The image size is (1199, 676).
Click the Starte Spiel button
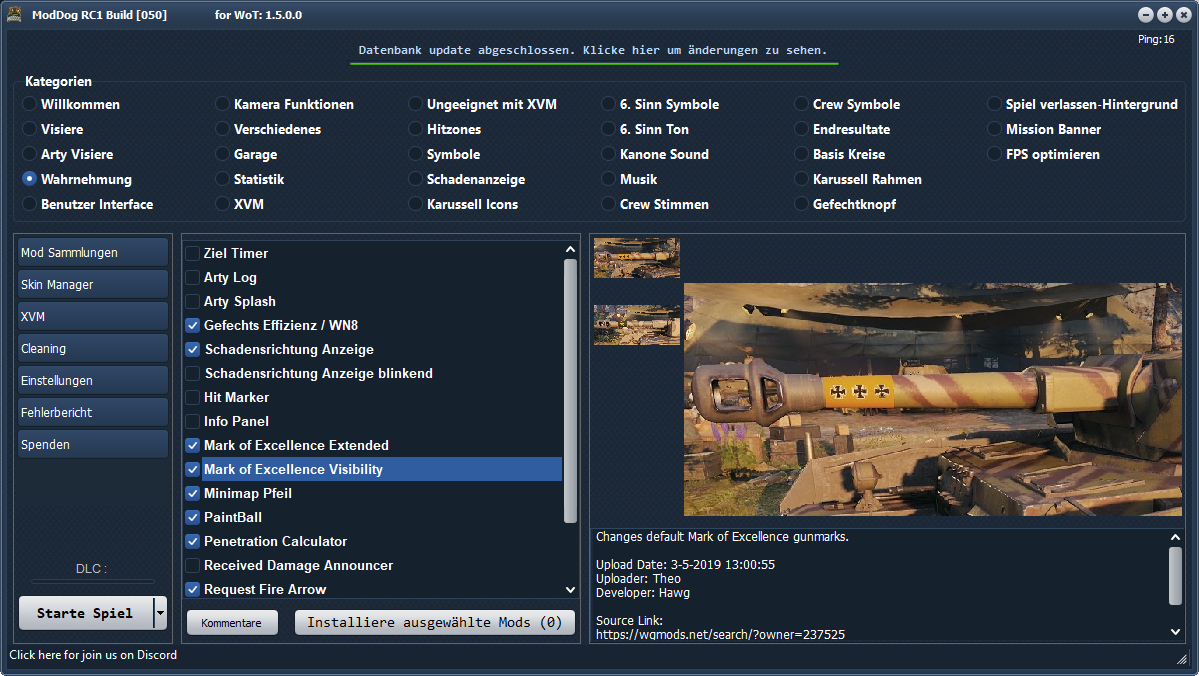(86, 613)
